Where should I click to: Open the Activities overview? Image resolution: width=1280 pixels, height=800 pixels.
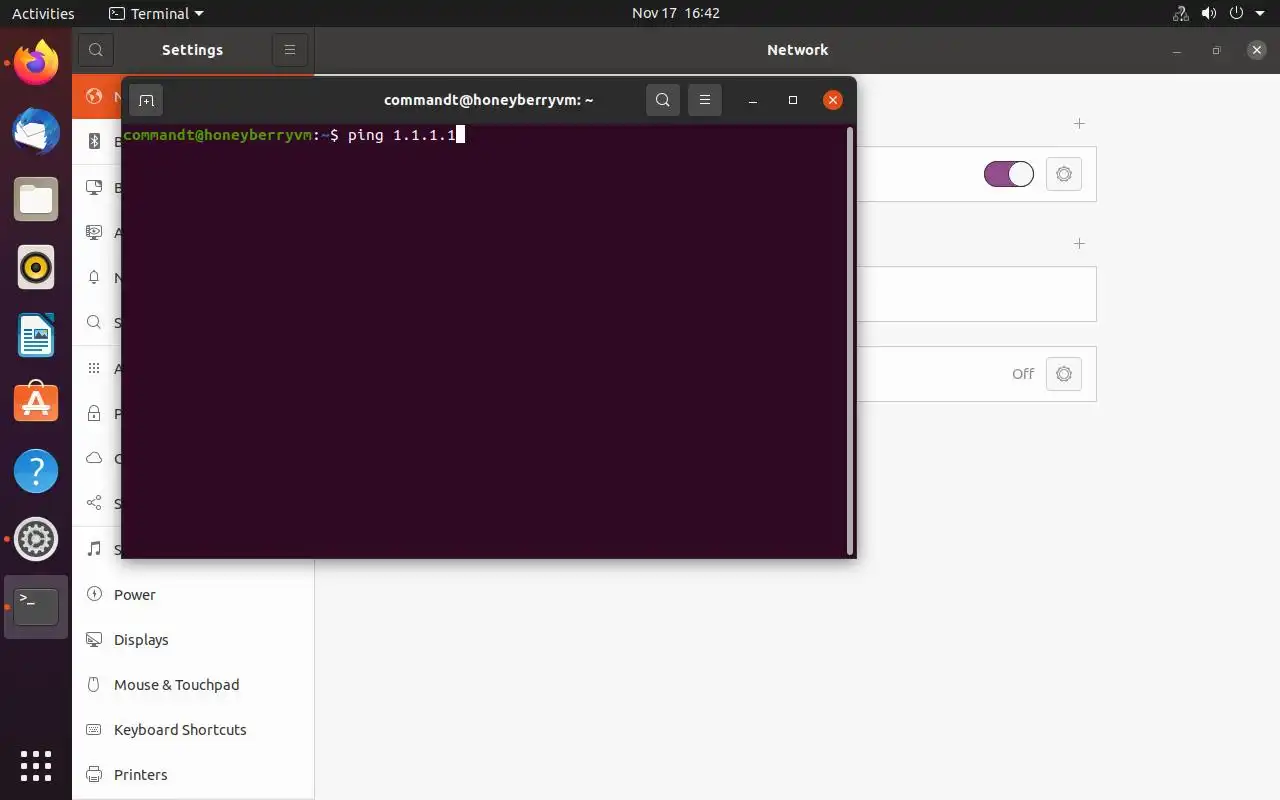coord(43,14)
